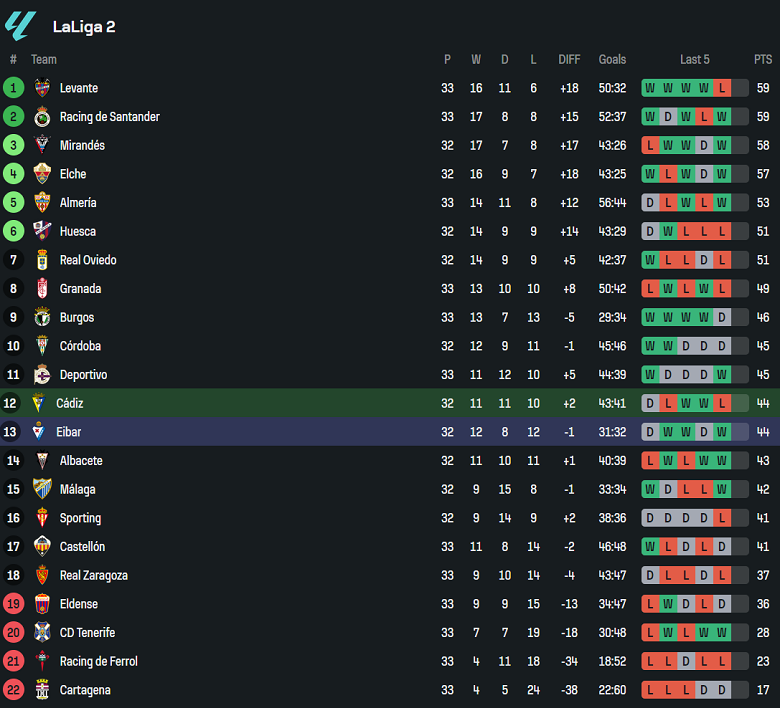
Task: Click the Elche club badge
Action: tap(42, 174)
